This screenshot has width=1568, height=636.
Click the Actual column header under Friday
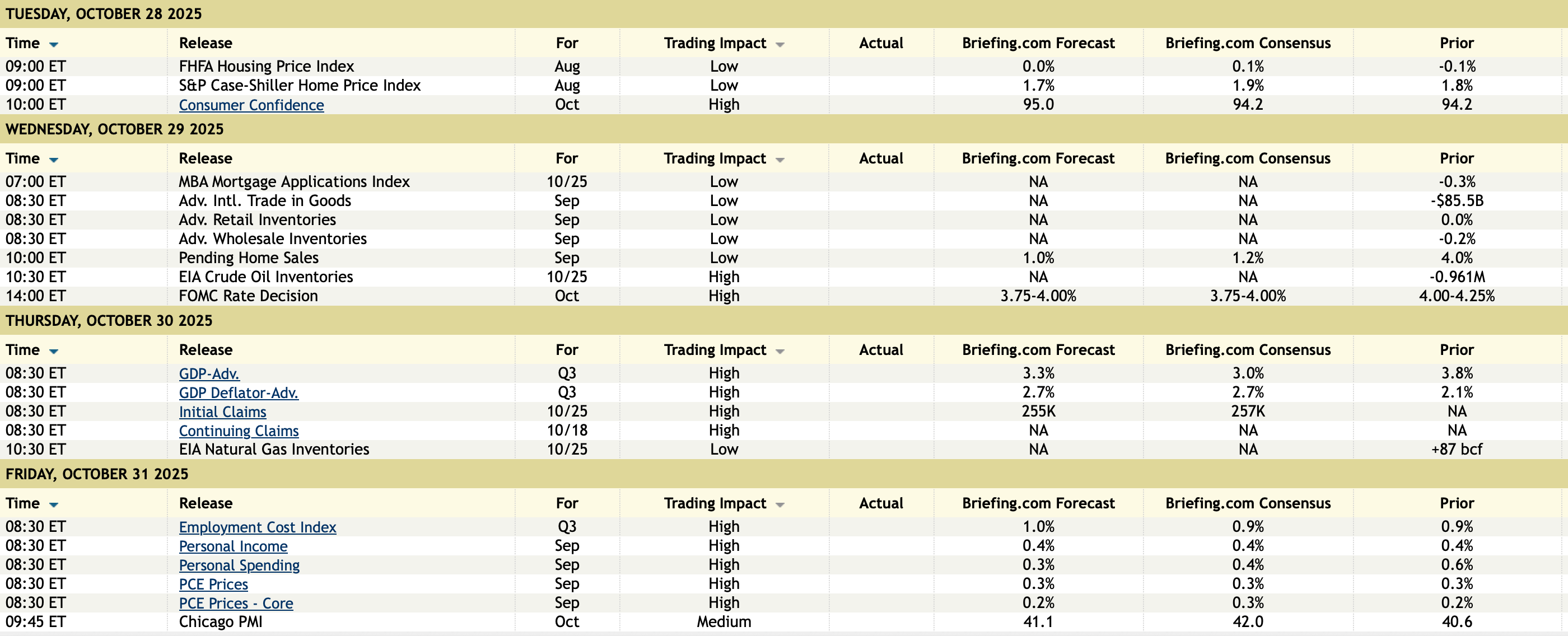880,503
